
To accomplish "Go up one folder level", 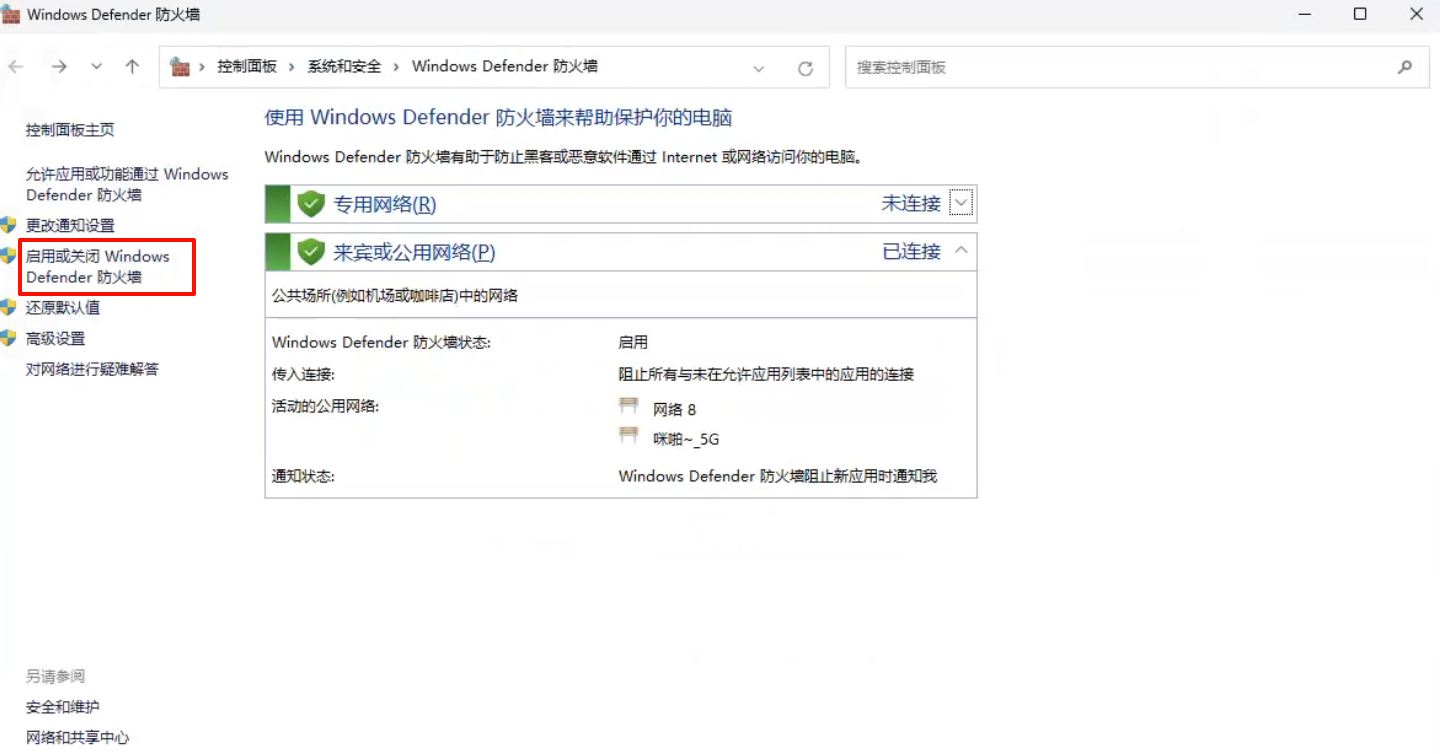I will point(132,67).
